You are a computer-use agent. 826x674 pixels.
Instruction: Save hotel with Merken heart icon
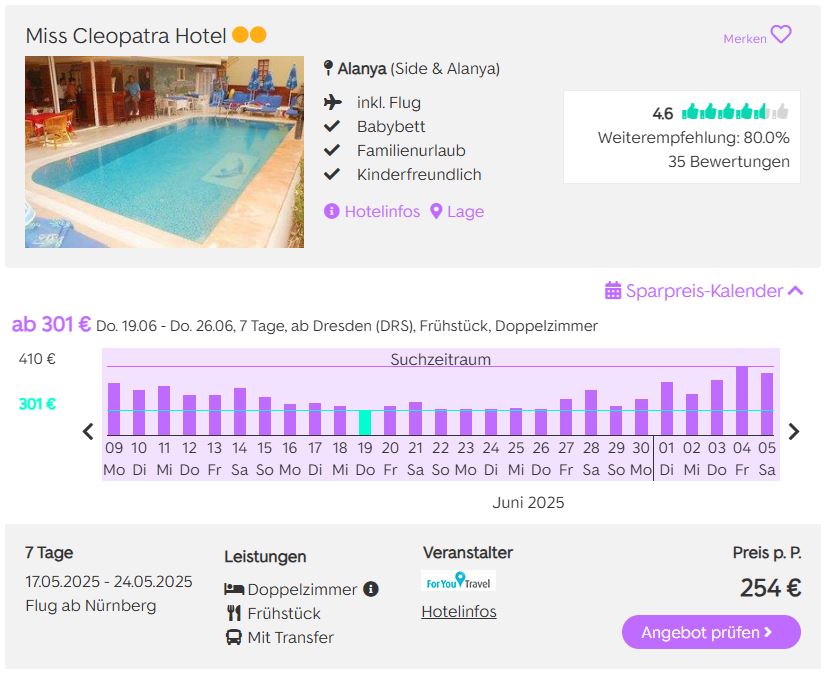pos(781,35)
